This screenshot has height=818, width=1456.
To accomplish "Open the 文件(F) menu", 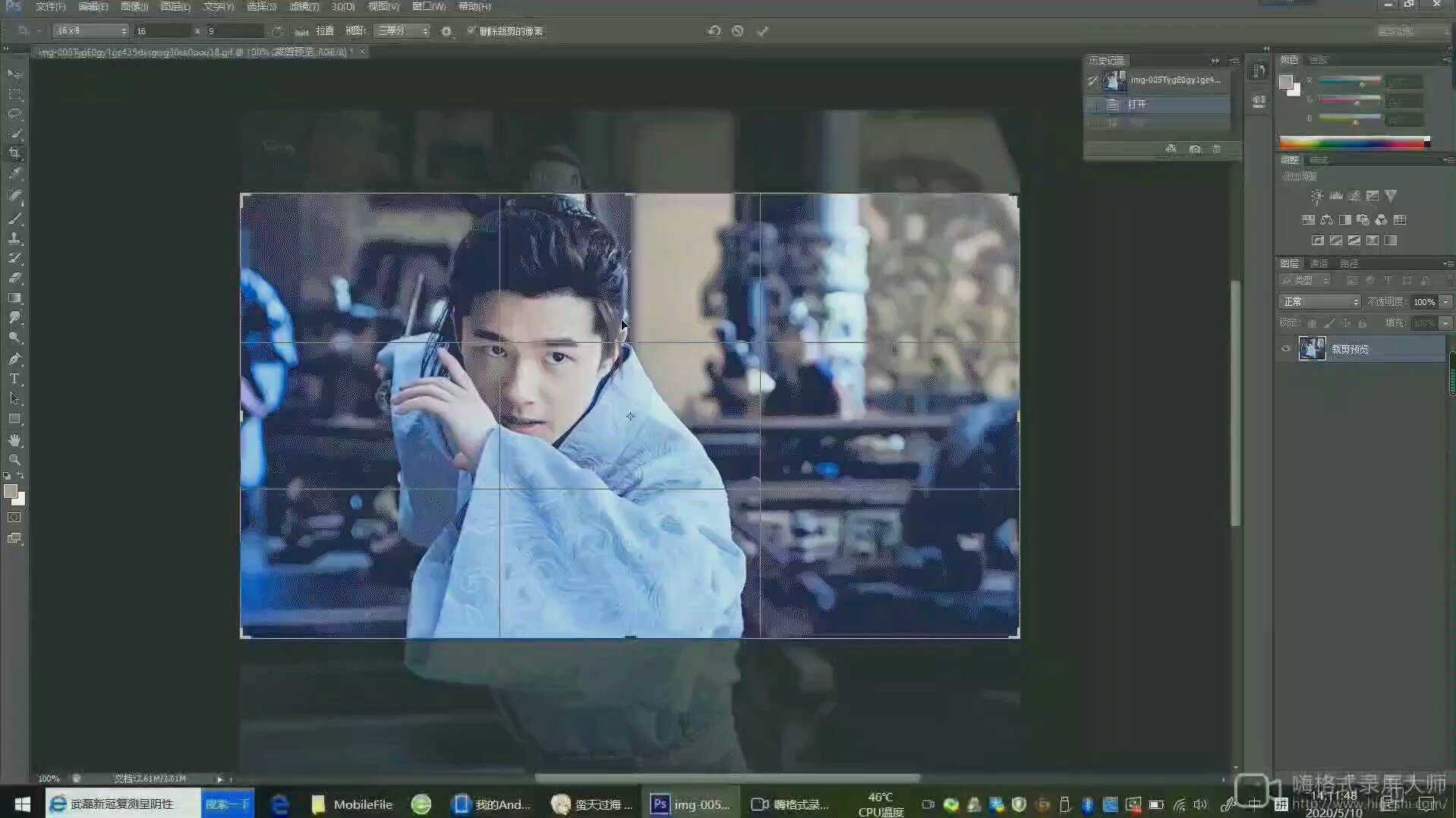I will tap(50, 7).
